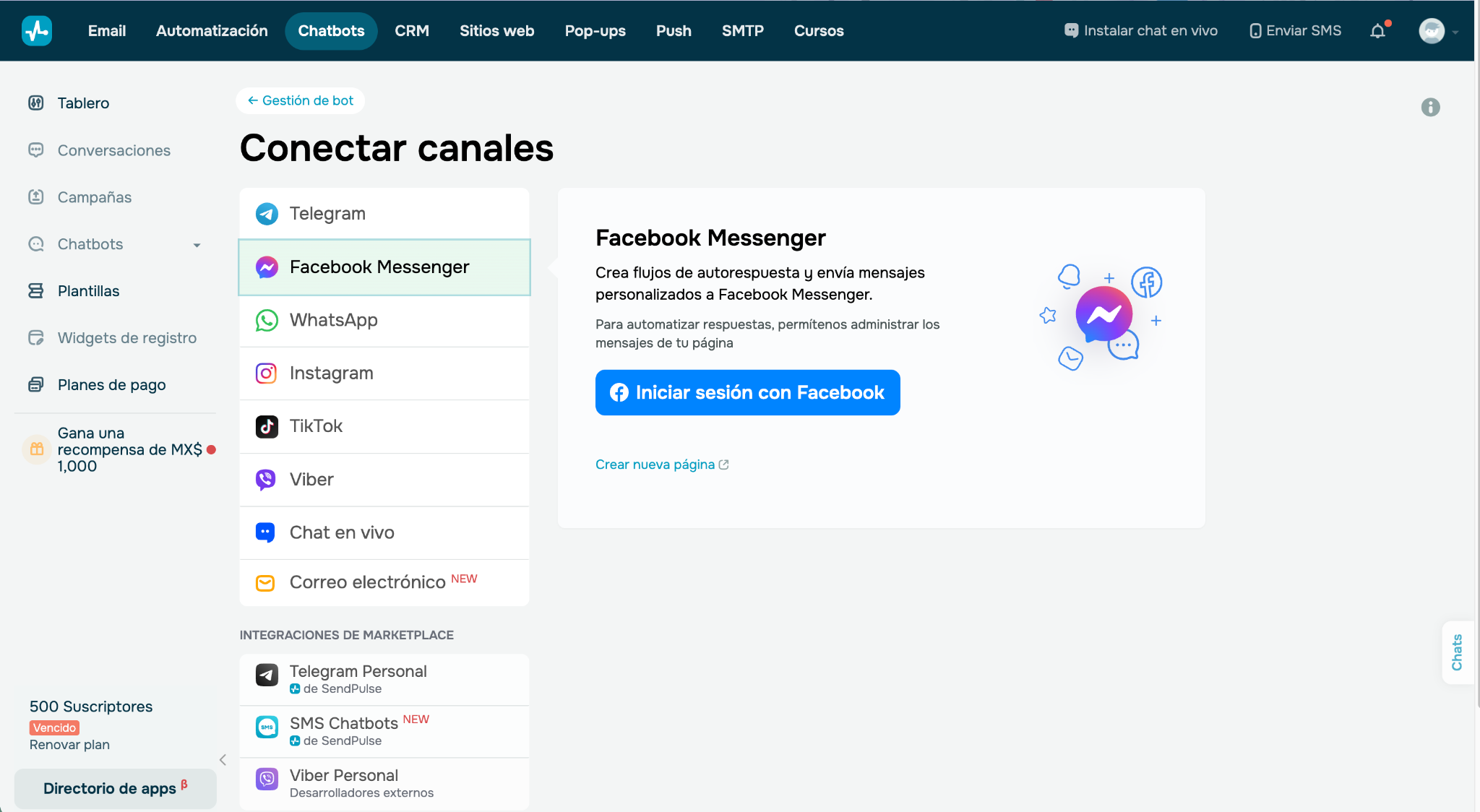This screenshot has width=1480, height=812.
Task: Go back via Gestión de bot
Action: pos(301,100)
